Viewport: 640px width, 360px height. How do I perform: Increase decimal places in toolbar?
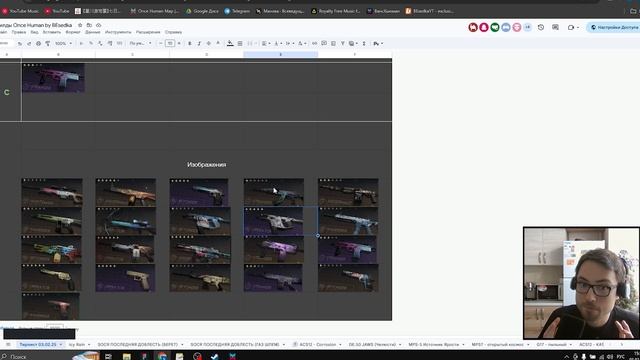click(x=109, y=43)
